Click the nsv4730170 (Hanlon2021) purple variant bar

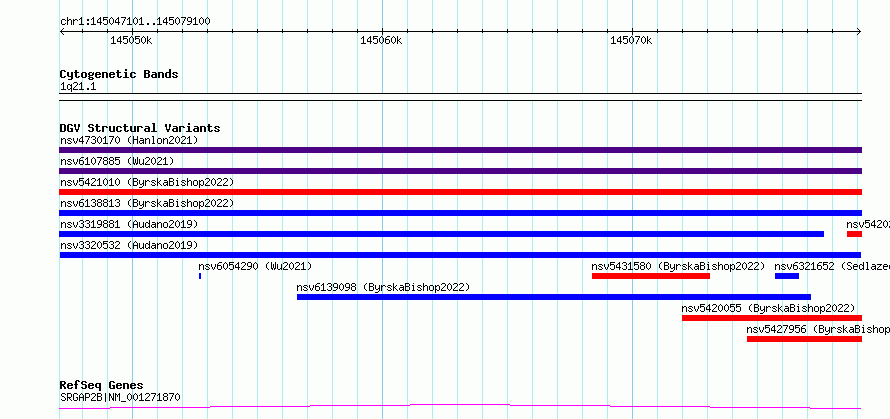coord(460,150)
